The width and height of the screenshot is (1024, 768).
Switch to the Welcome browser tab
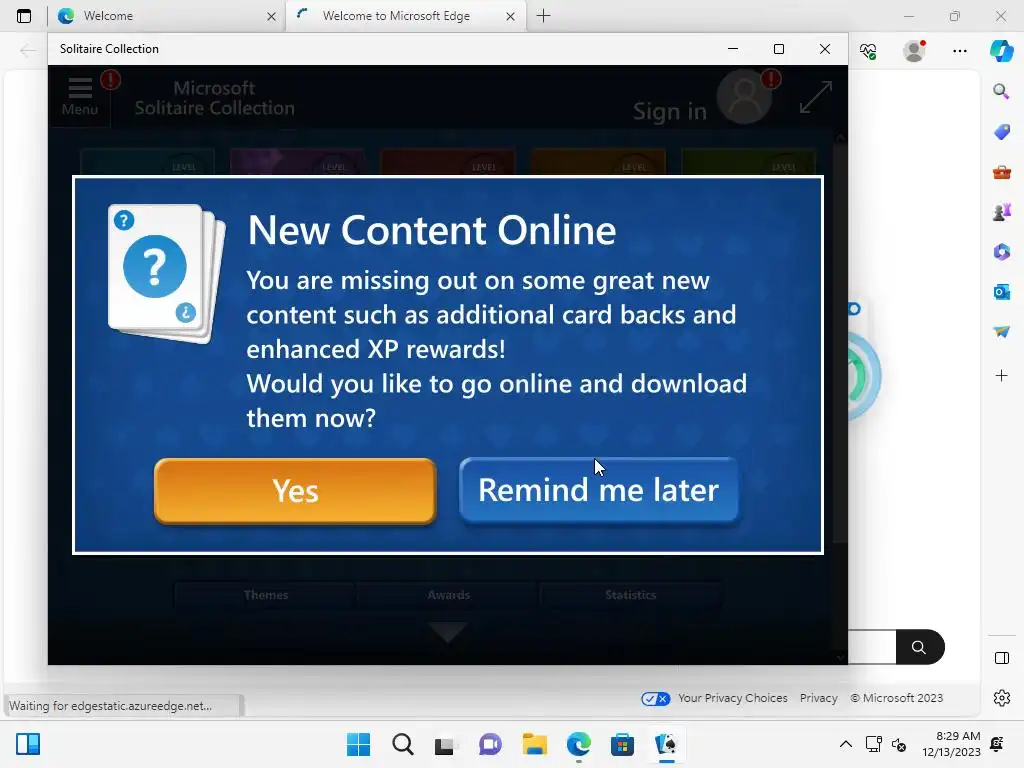[166, 16]
